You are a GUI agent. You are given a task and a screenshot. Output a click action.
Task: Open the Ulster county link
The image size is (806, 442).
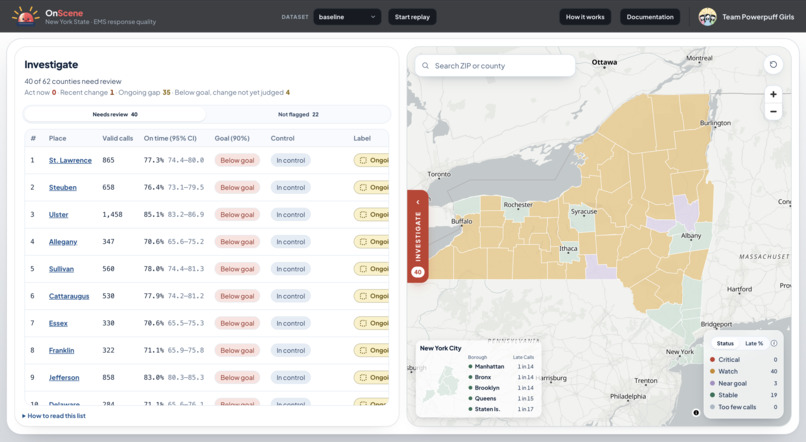coord(59,215)
